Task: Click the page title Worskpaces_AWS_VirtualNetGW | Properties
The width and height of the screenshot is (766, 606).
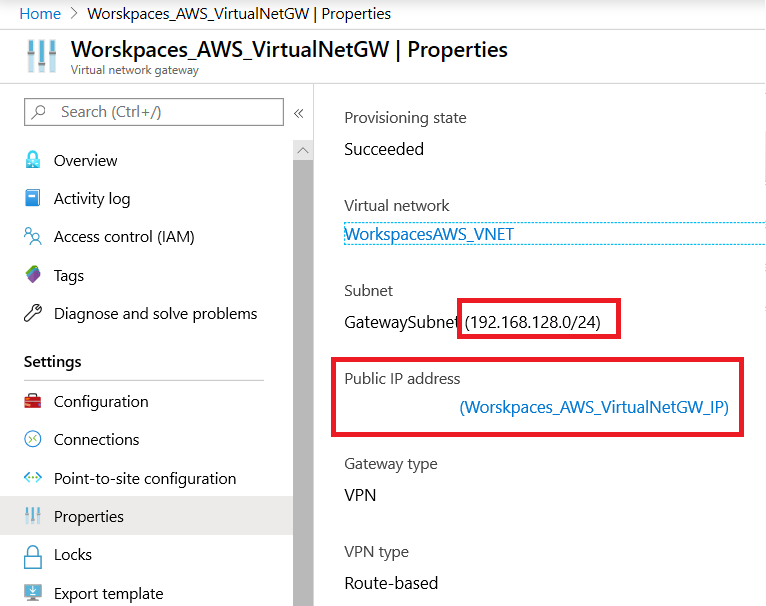Action: pos(289,49)
